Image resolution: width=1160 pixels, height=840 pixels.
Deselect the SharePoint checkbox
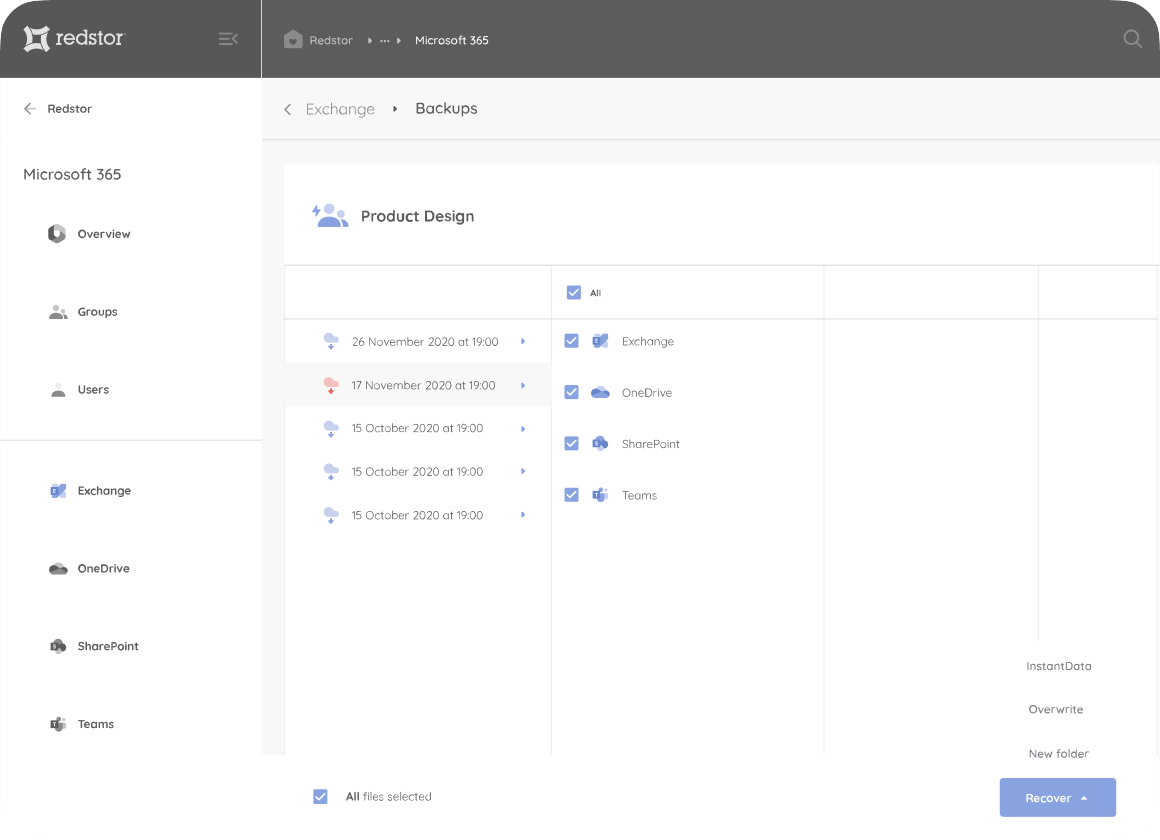pos(571,443)
